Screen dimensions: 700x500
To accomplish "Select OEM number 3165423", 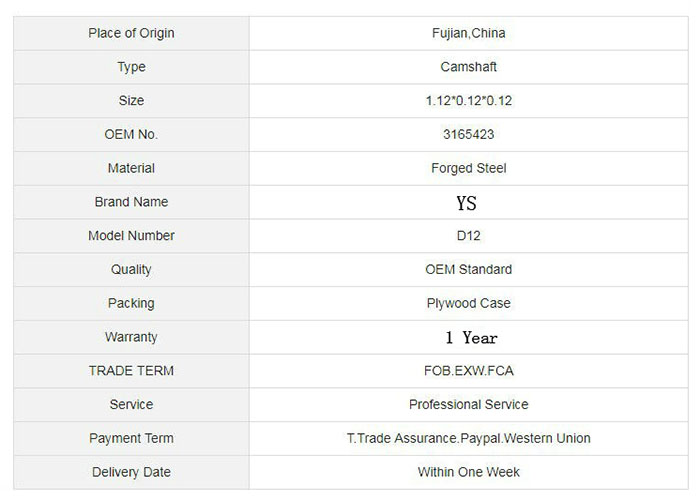I will (x=468, y=134).
